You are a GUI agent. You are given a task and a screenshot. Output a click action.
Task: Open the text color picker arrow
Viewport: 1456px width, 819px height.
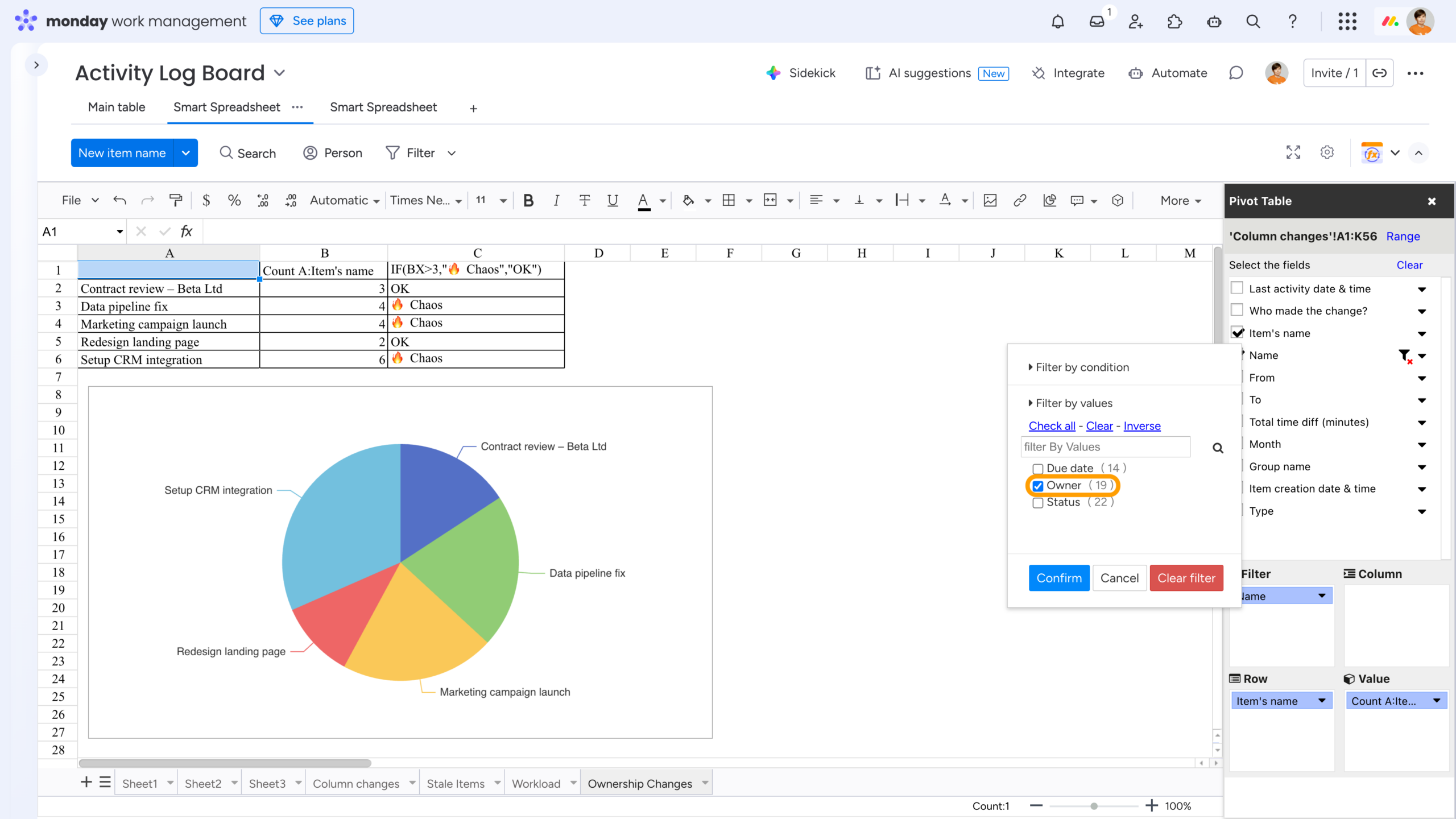(663, 201)
